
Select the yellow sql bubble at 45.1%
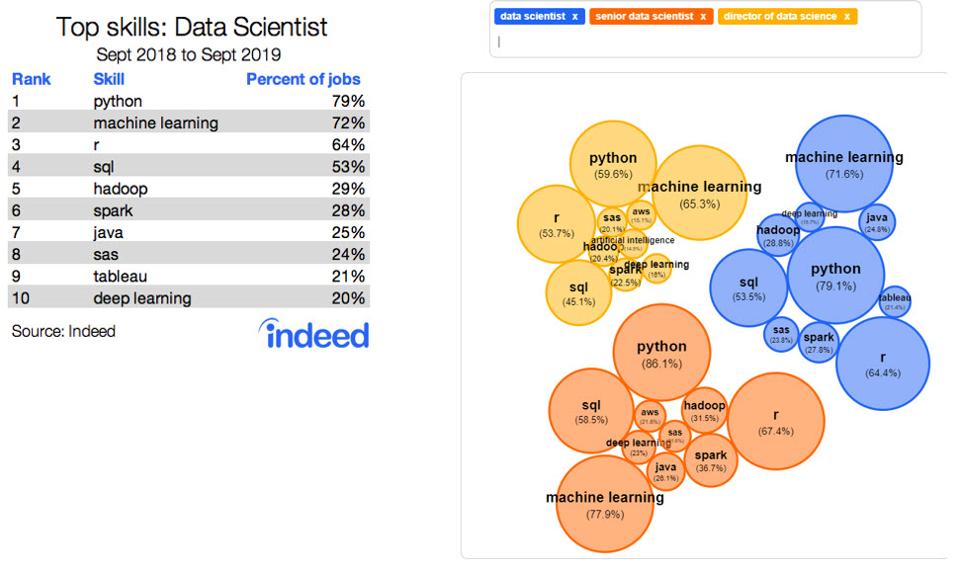tap(578, 294)
